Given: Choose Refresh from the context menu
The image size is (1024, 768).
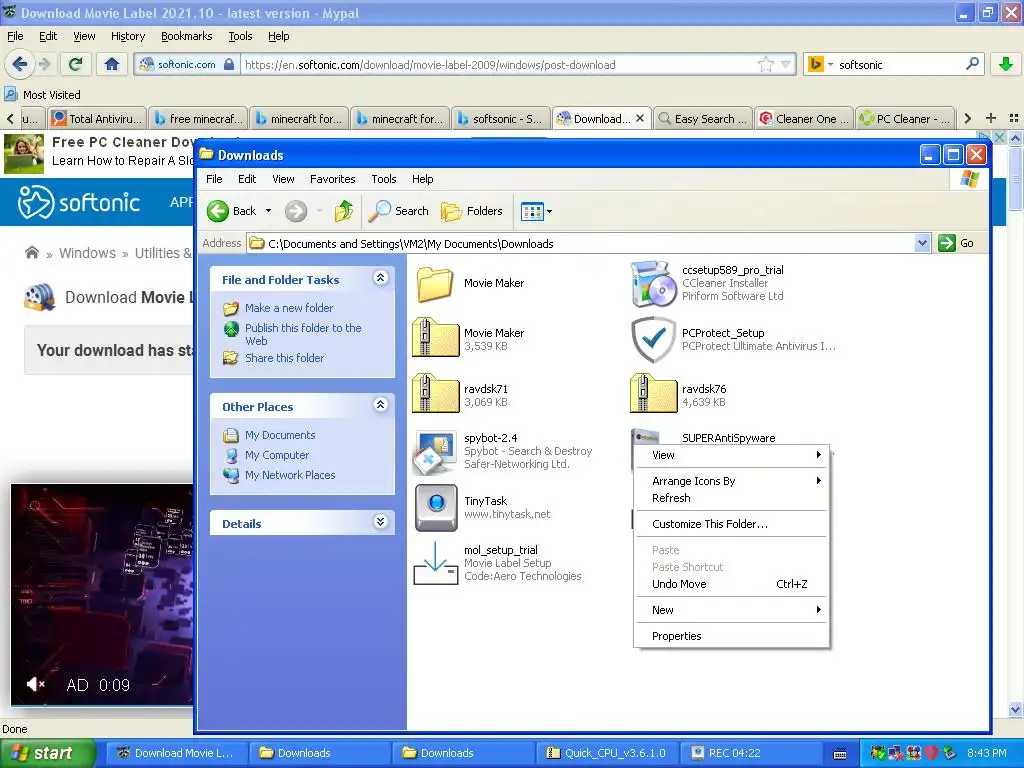Looking at the screenshot, I should pyautogui.click(x=731, y=498).
